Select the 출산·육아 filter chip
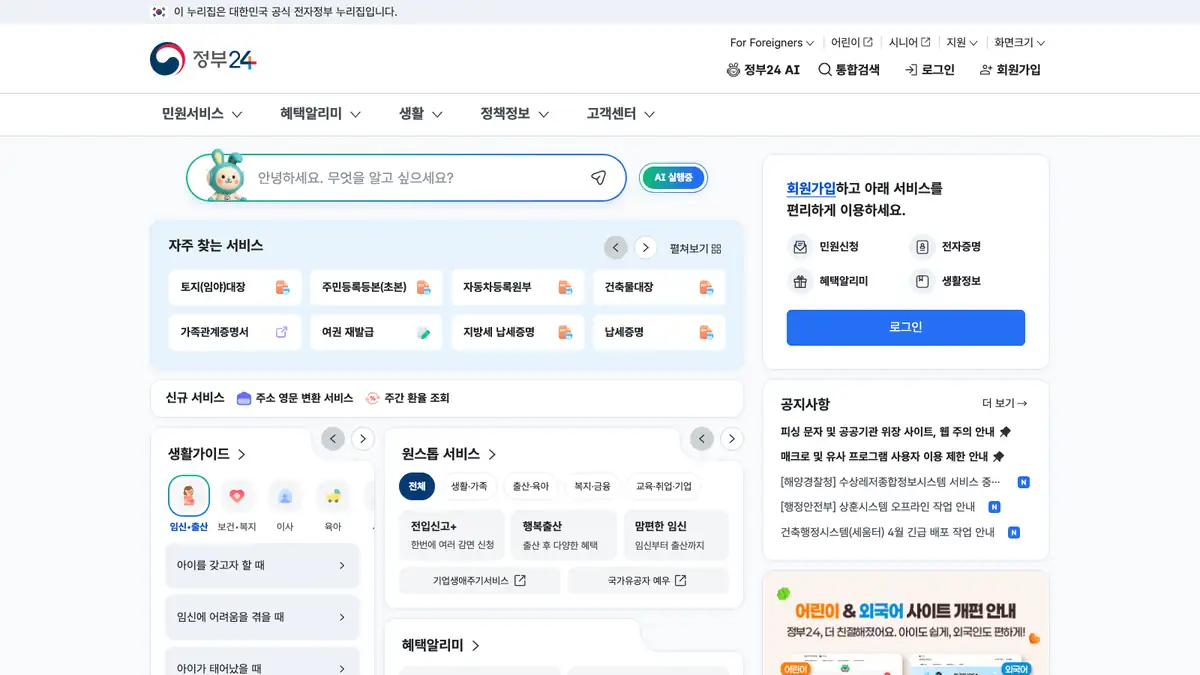The image size is (1200, 675). (x=530, y=486)
